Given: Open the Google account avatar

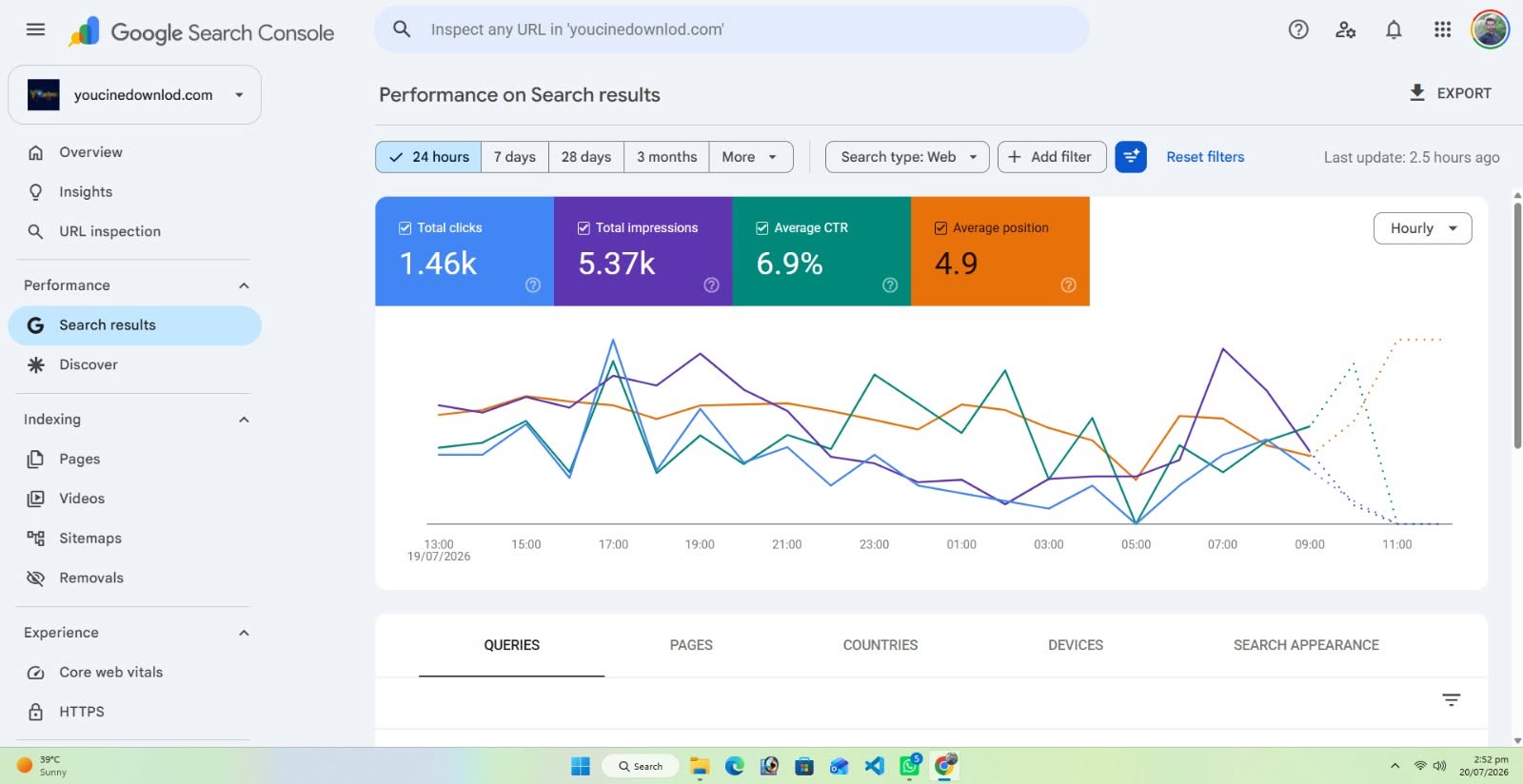Looking at the screenshot, I should (x=1490, y=29).
